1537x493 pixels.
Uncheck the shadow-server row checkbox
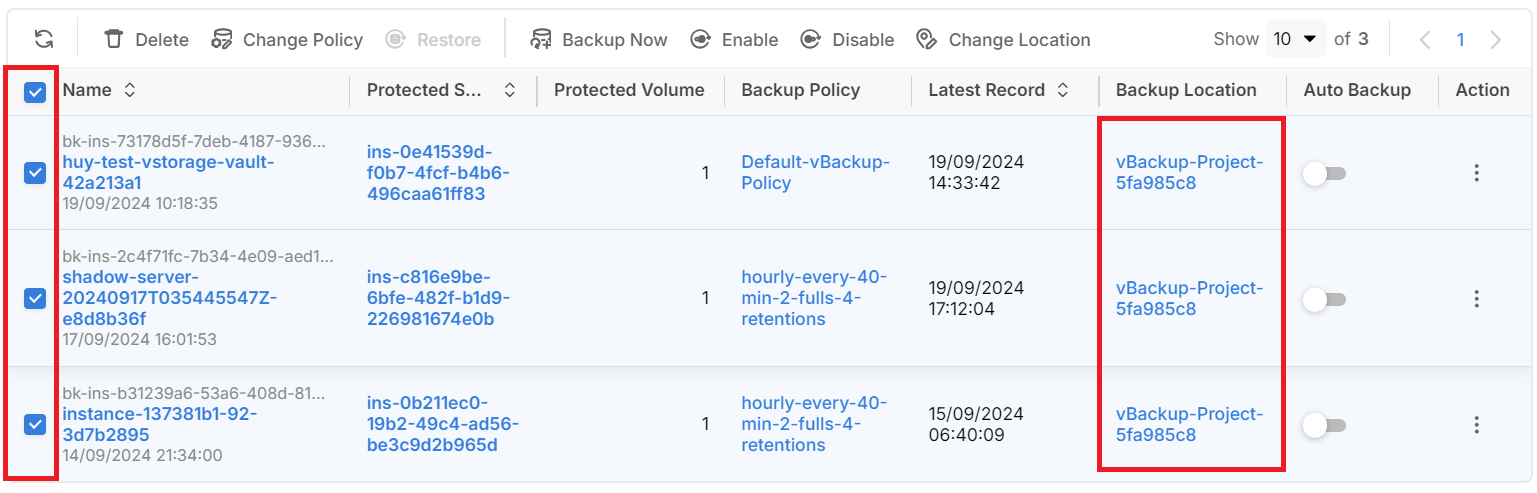(35, 299)
